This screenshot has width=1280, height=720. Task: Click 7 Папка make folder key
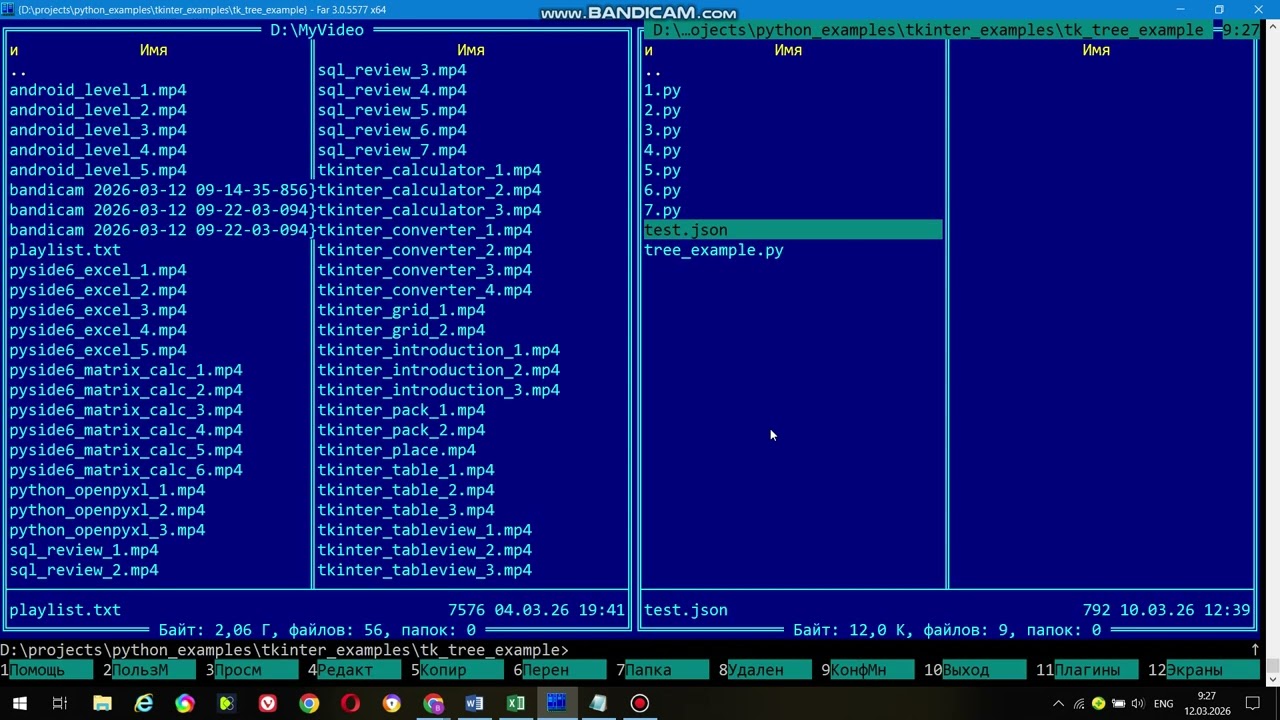663,670
